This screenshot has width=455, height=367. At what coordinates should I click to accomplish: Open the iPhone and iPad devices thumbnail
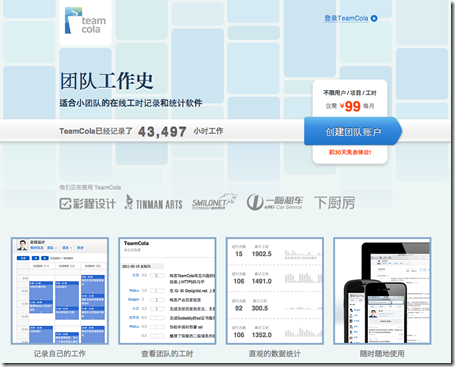click(x=382, y=291)
